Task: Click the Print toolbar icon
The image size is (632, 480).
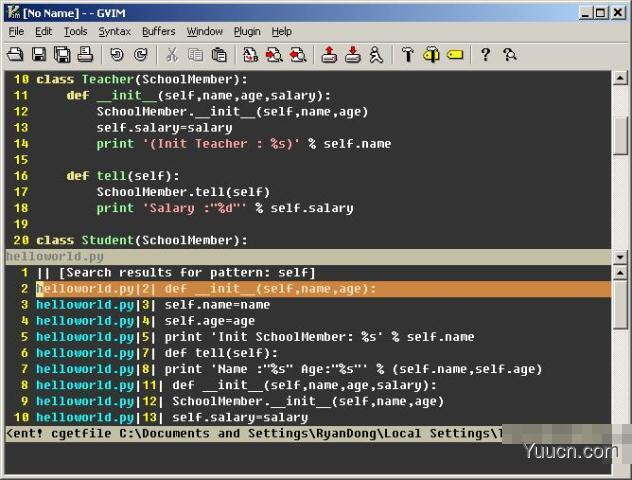Action: [85, 54]
